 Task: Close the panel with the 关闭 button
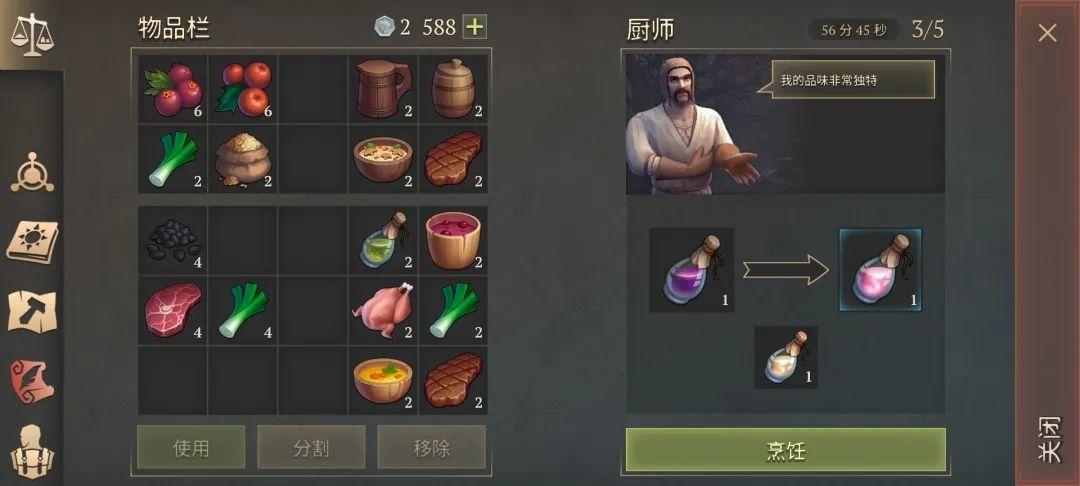pyautogui.click(x=1048, y=243)
